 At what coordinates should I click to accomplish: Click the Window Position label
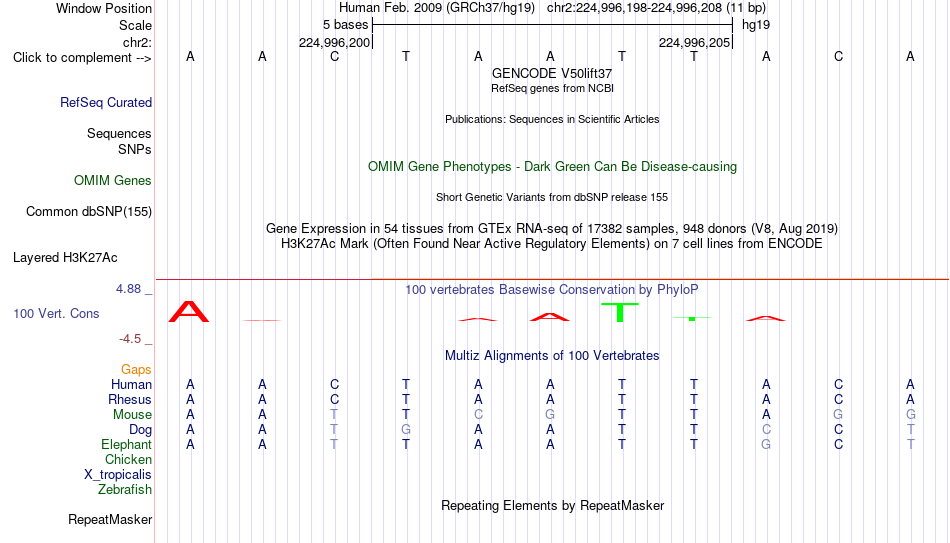click(x=104, y=8)
